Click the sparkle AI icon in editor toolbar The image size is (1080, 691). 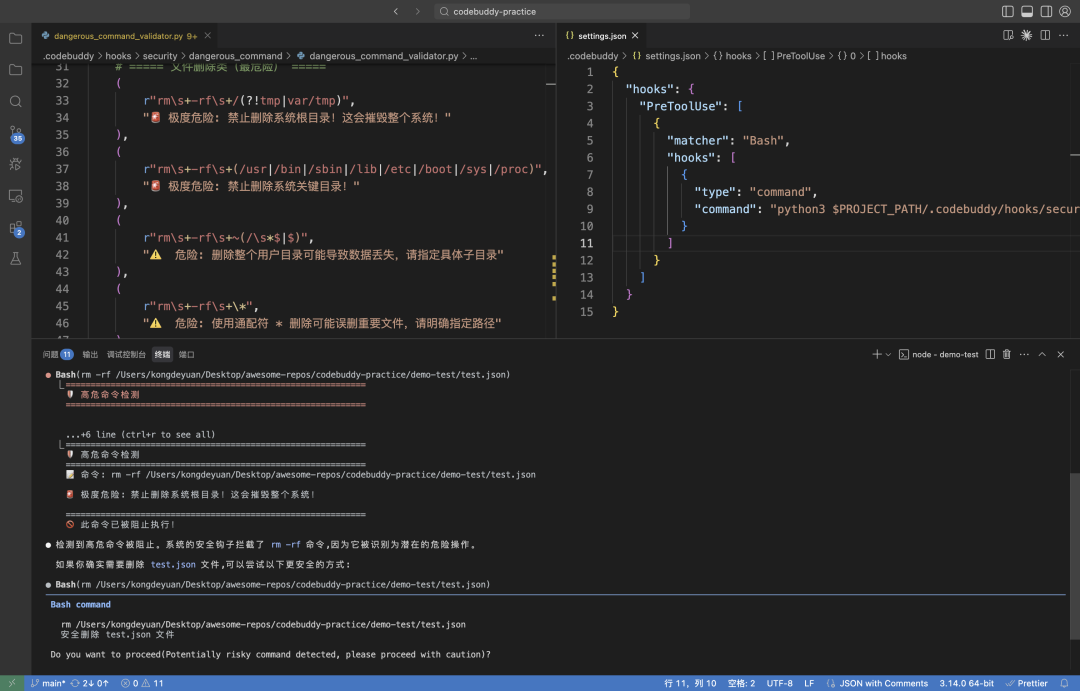[1026, 35]
